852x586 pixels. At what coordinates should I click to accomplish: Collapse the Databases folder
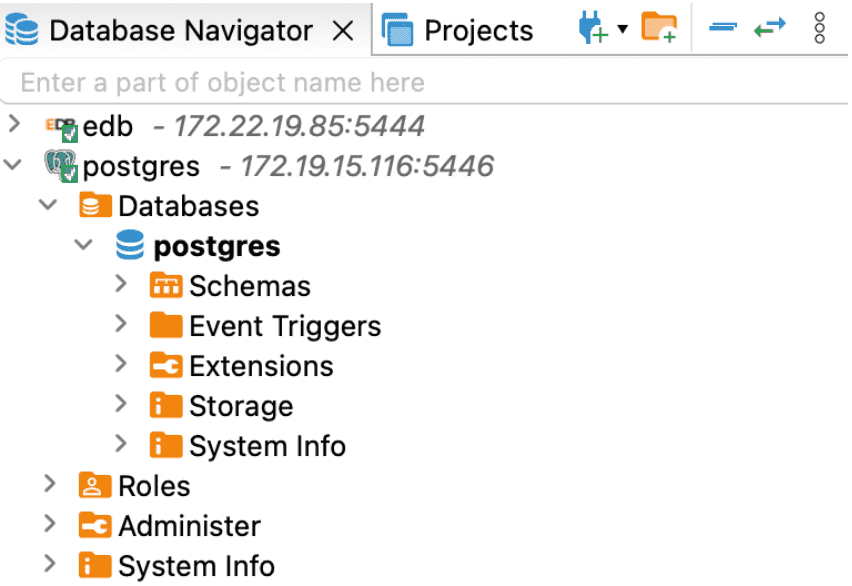pos(48,205)
